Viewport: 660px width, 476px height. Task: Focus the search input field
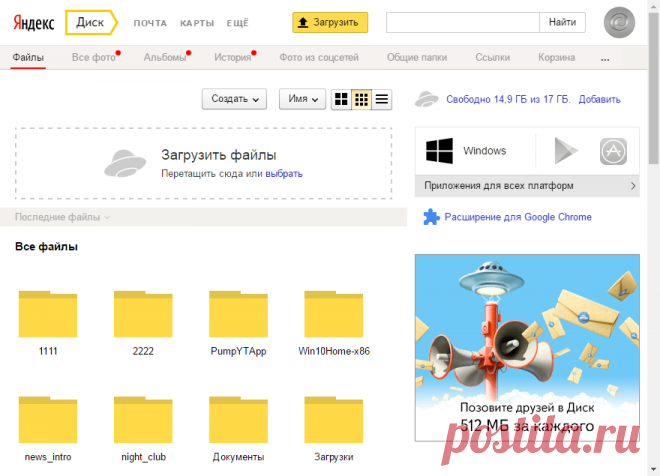463,22
